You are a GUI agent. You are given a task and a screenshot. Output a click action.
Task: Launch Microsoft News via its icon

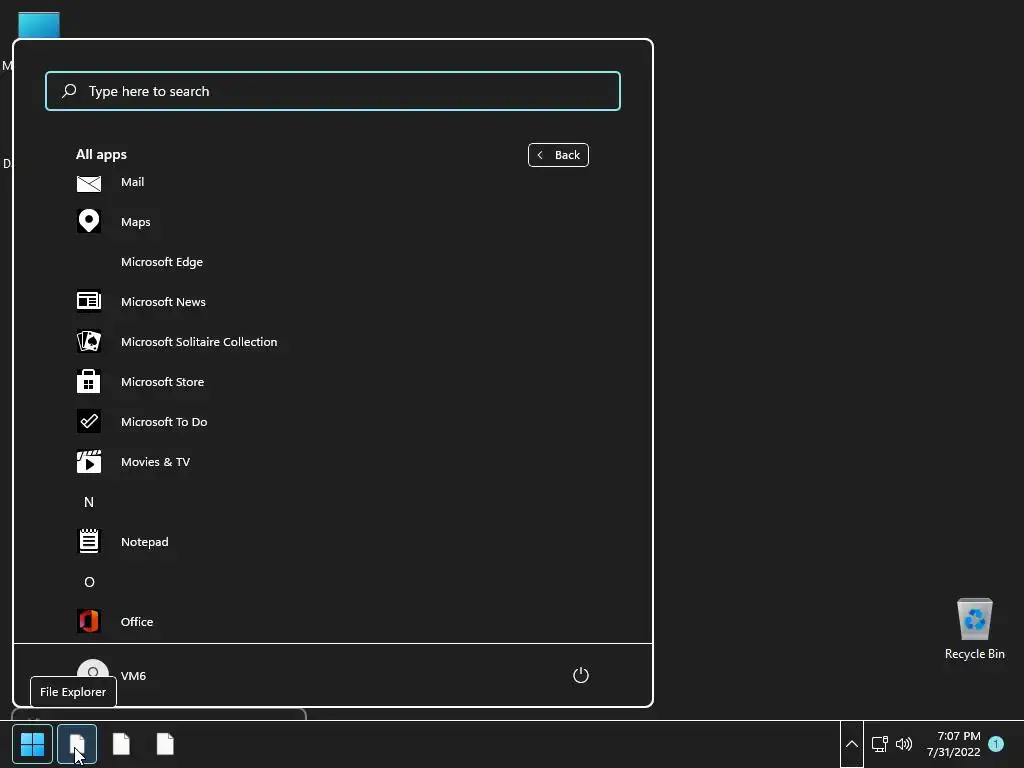coord(89,301)
